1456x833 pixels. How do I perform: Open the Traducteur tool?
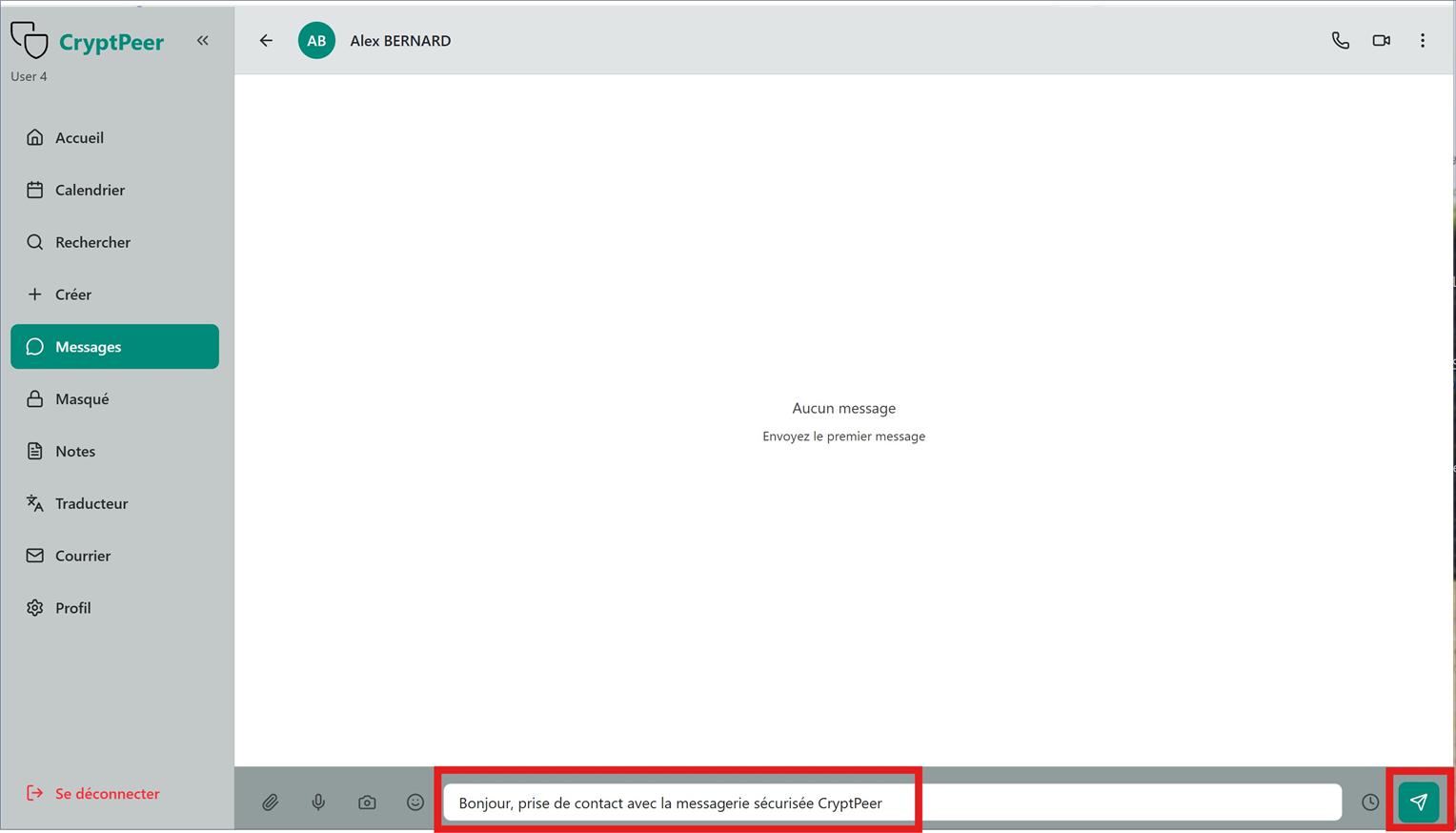click(91, 504)
